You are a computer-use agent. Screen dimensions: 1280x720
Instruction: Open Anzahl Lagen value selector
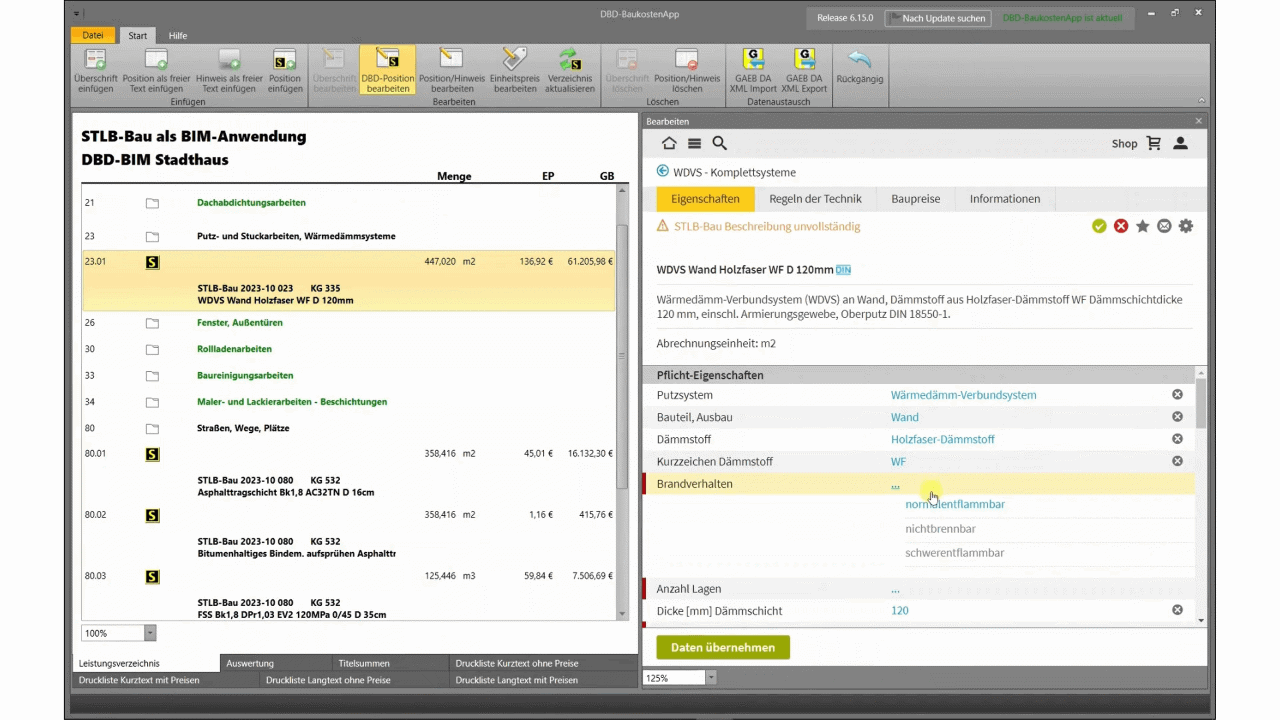[895, 589]
